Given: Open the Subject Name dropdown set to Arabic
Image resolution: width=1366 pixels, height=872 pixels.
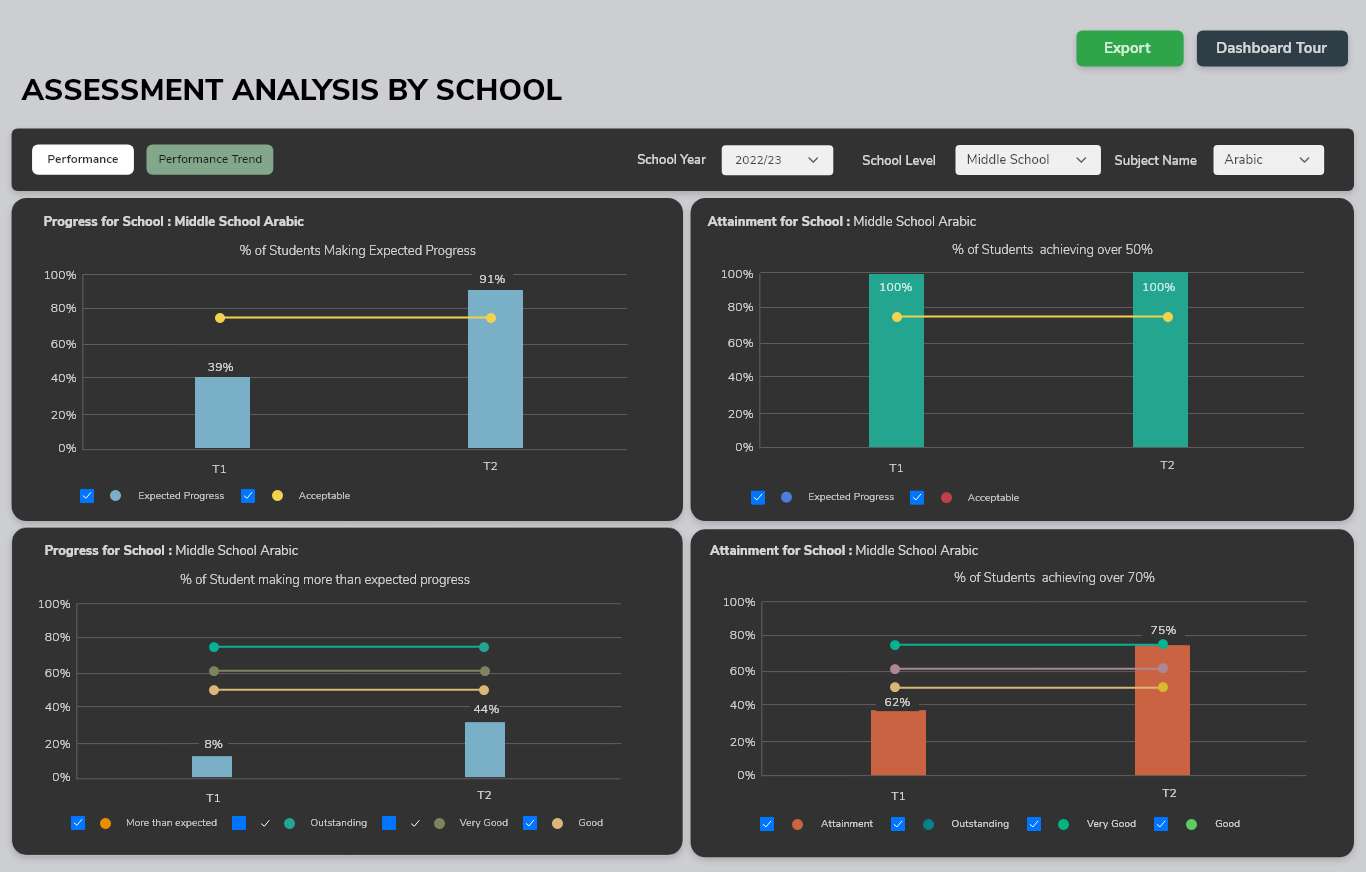Looking at the screenshot, I should click(1268, 160).
